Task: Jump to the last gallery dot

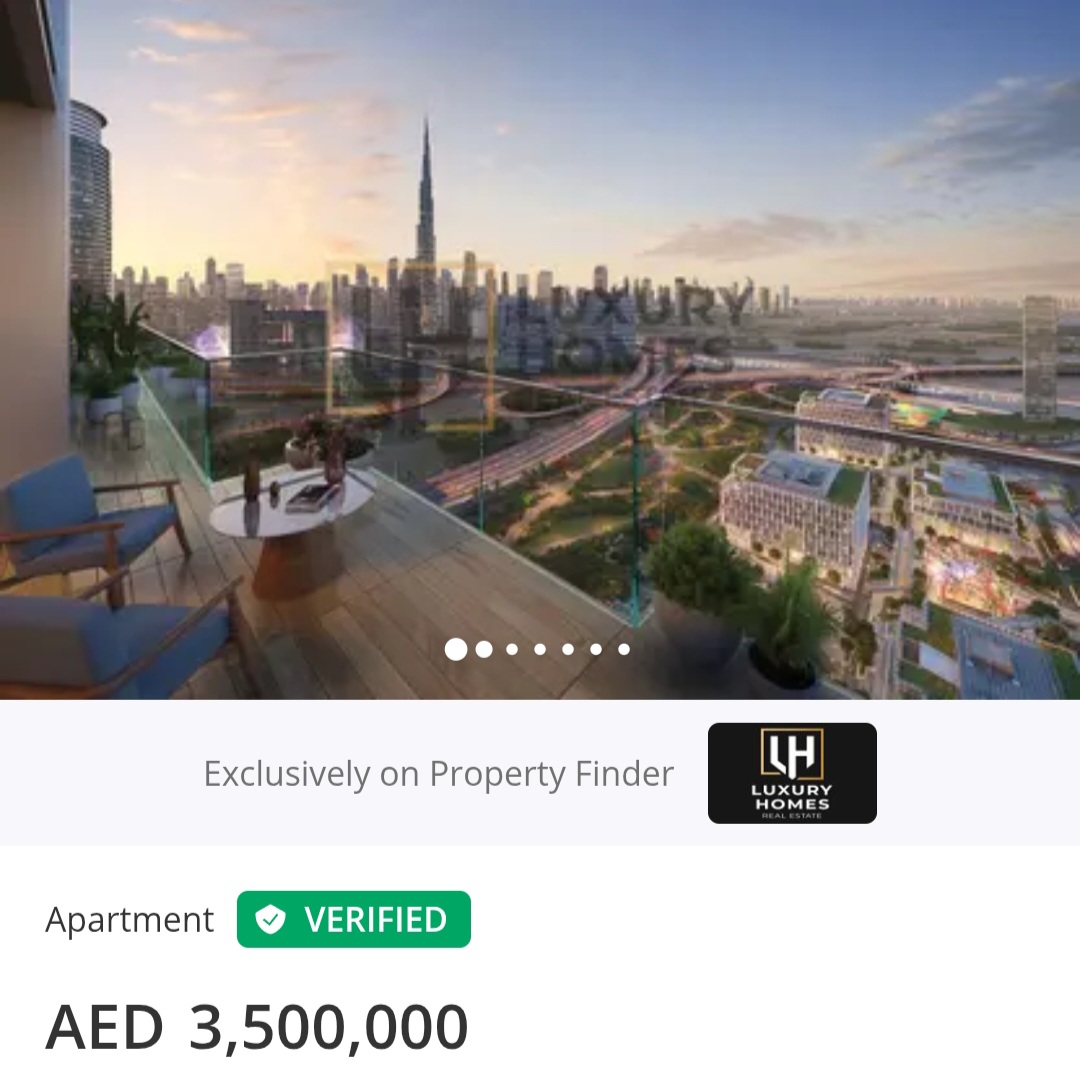Action: pos(624,649)
